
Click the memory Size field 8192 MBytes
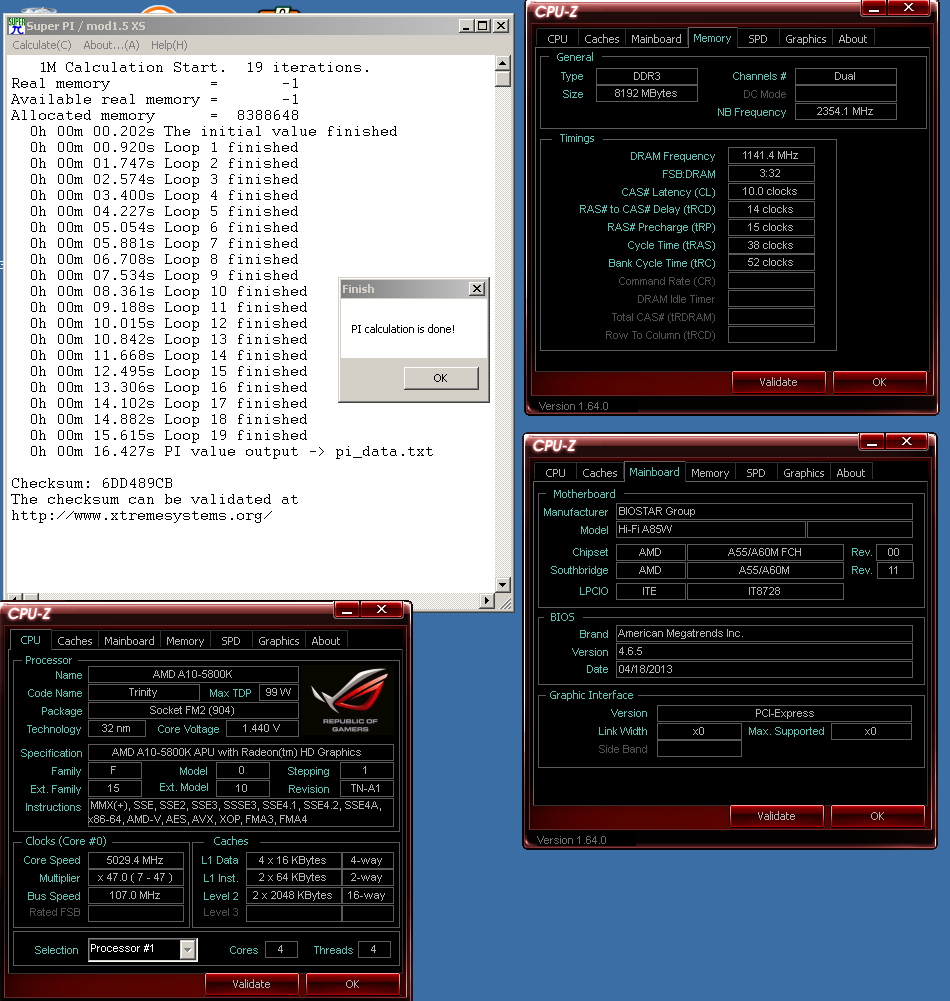tap(646, 93)
